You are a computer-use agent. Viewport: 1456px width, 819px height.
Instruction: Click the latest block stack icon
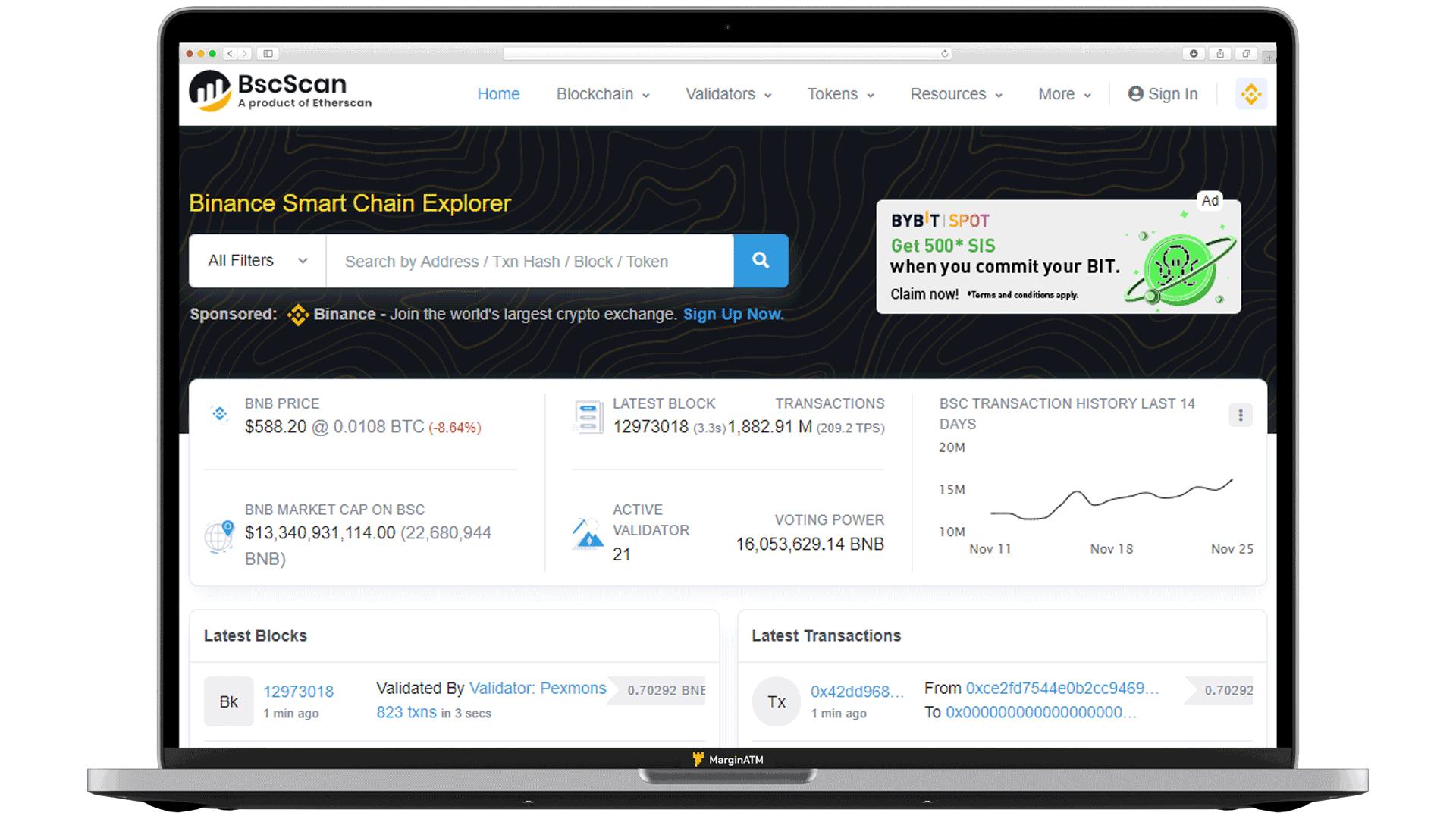[584, 414]
